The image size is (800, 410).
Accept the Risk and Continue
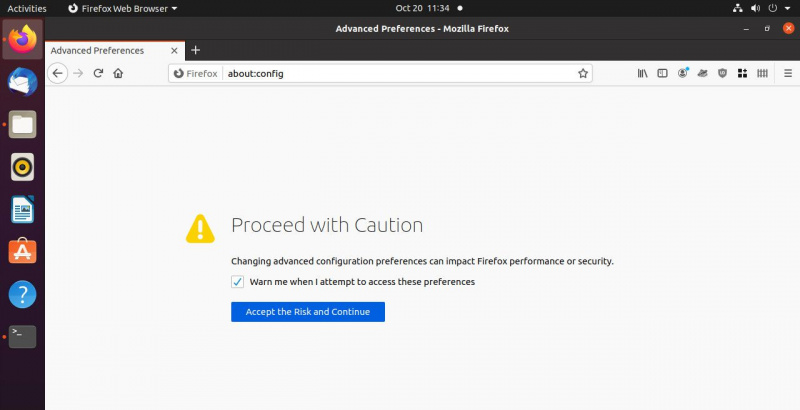point(308,312)
